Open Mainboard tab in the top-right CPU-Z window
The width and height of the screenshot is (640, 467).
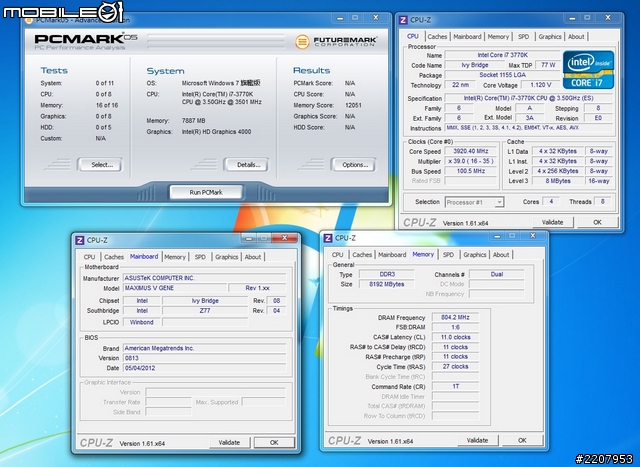pyautogui.click(x=467, y=37)
